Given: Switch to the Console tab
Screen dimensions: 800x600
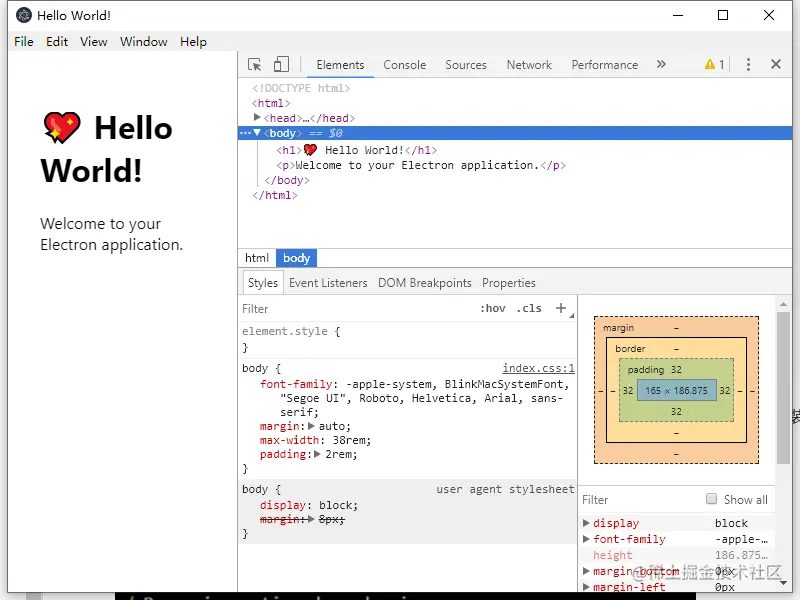Looking at the screenshot, I should tap(405, 65).
